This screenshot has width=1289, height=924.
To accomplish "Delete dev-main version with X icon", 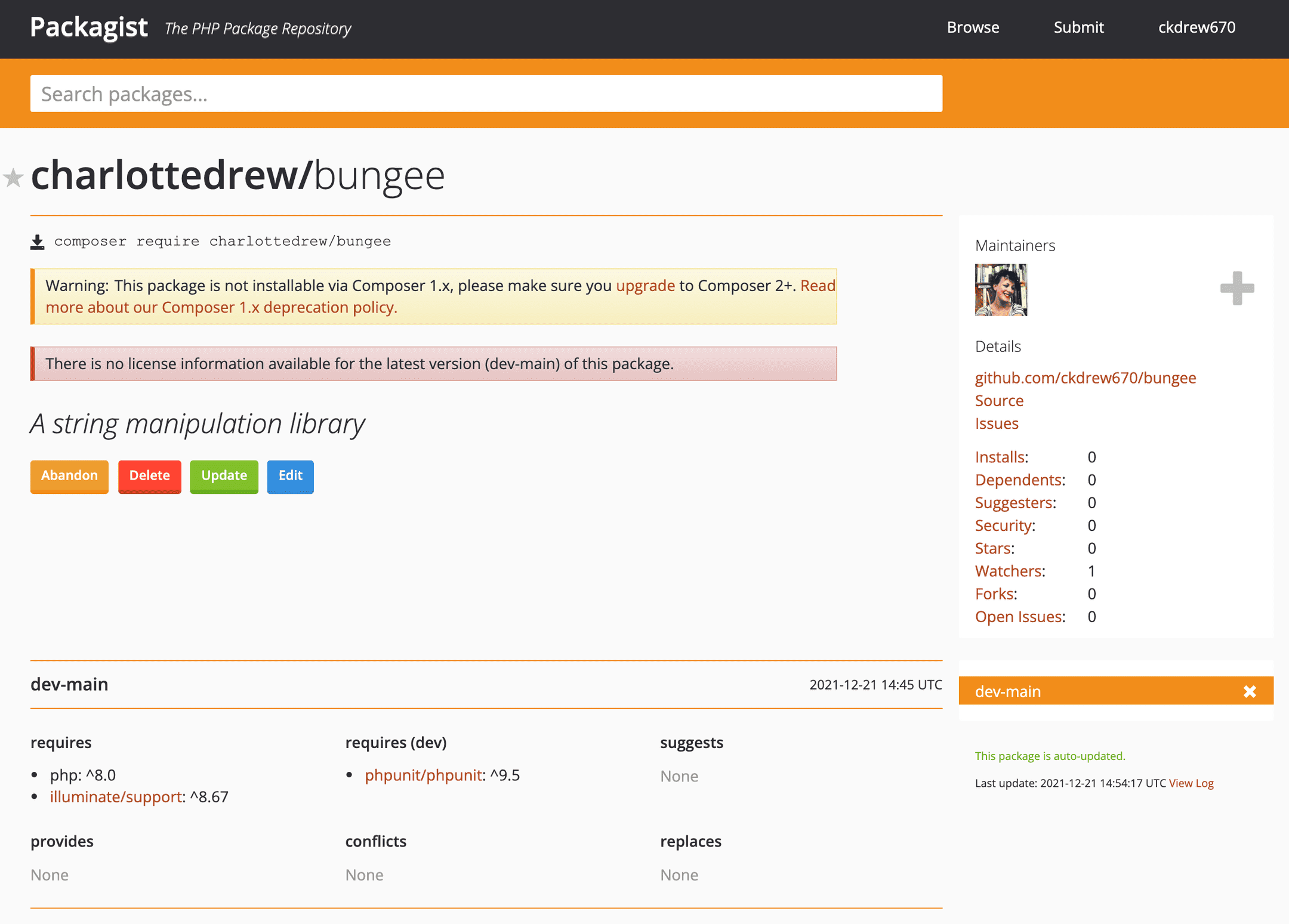I will pyautogui.click(x=1249, y=691).
